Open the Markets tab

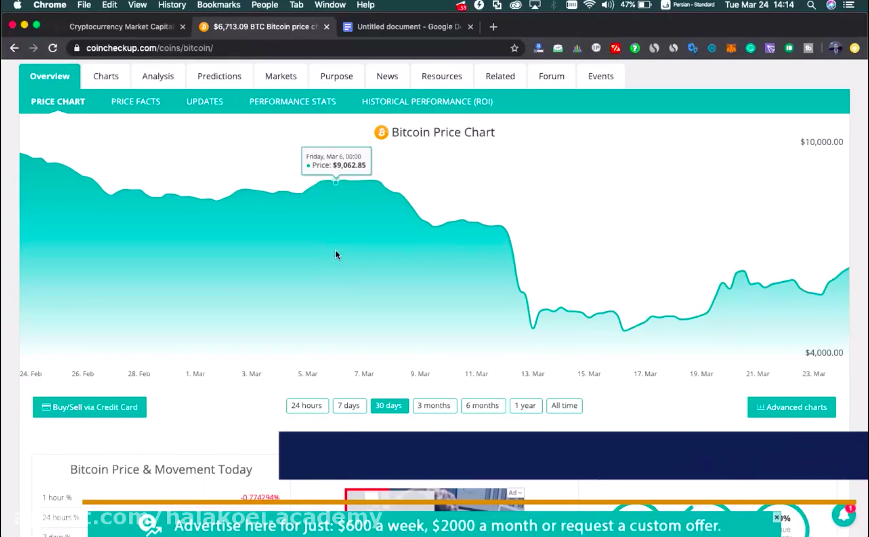(x=281, y=76)
